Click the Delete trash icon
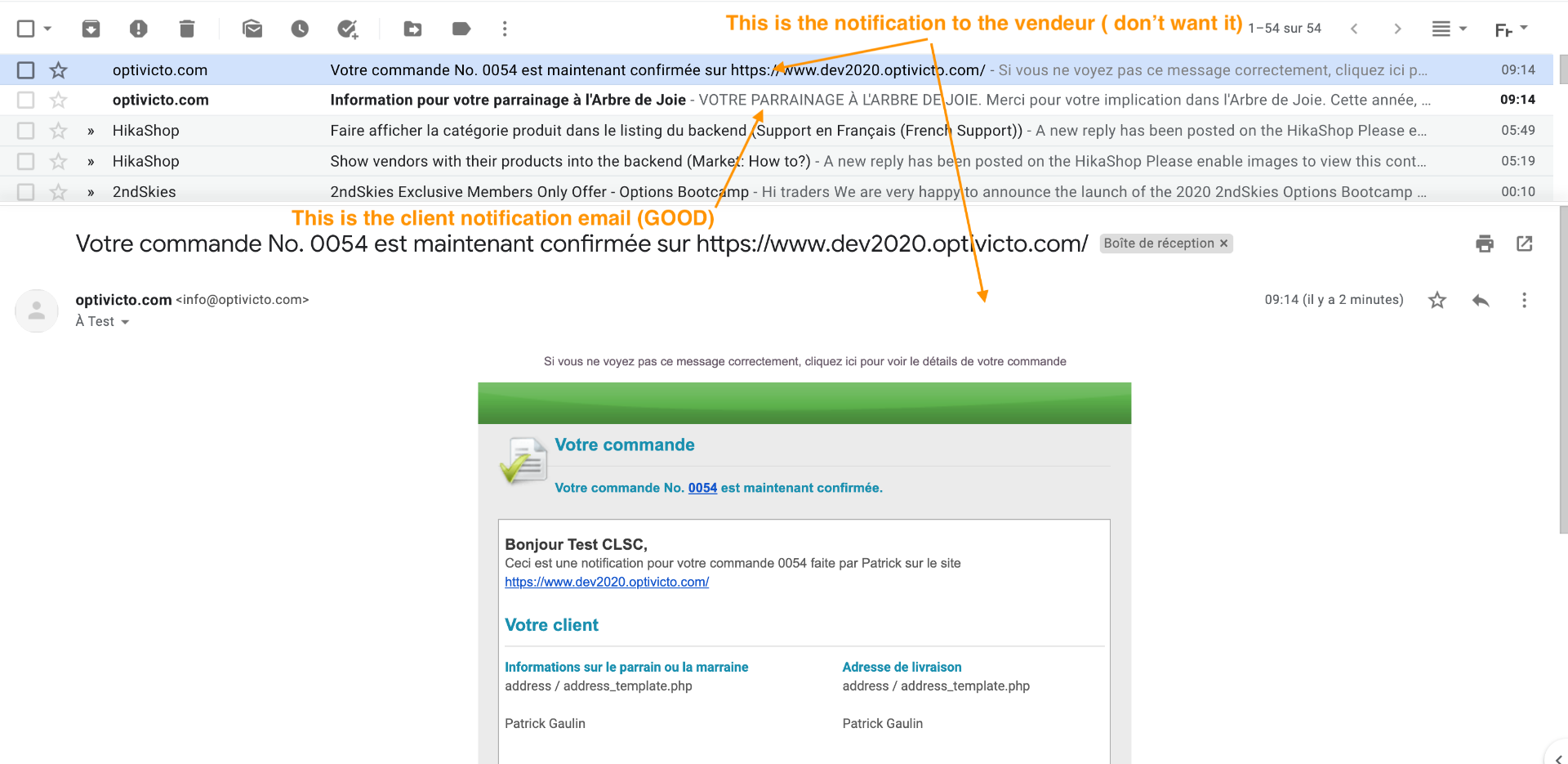This screenshot has width=1568, height=764. pos(187,29)
